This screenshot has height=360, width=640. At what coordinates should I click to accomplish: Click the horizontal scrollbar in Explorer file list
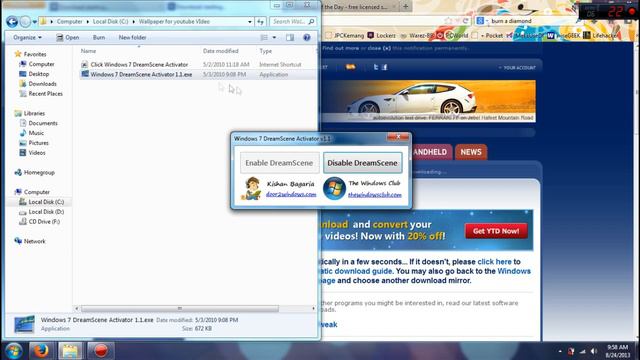click(x=180, y=309)
